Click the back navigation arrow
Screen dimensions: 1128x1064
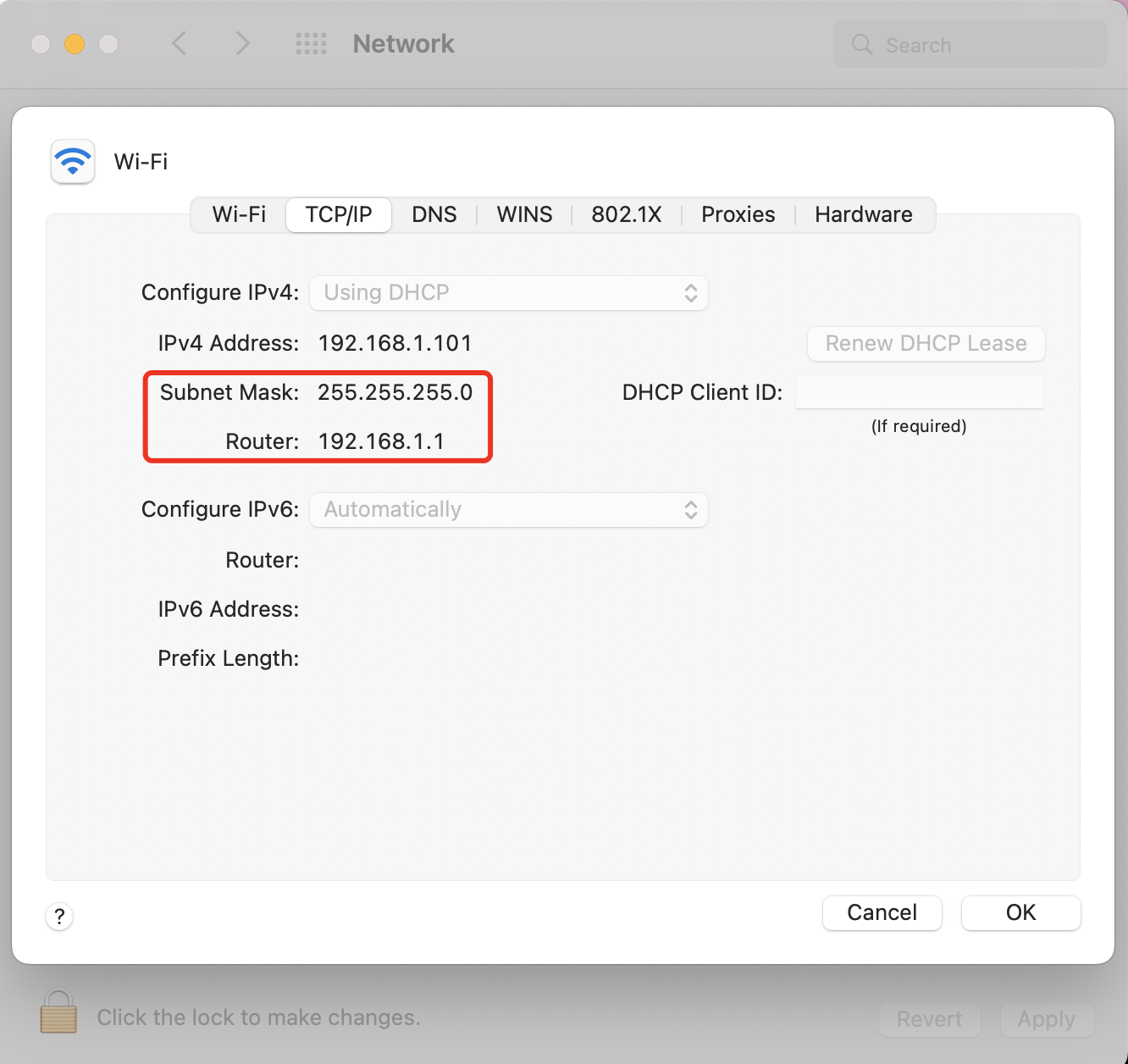click(x=180, y=43)
